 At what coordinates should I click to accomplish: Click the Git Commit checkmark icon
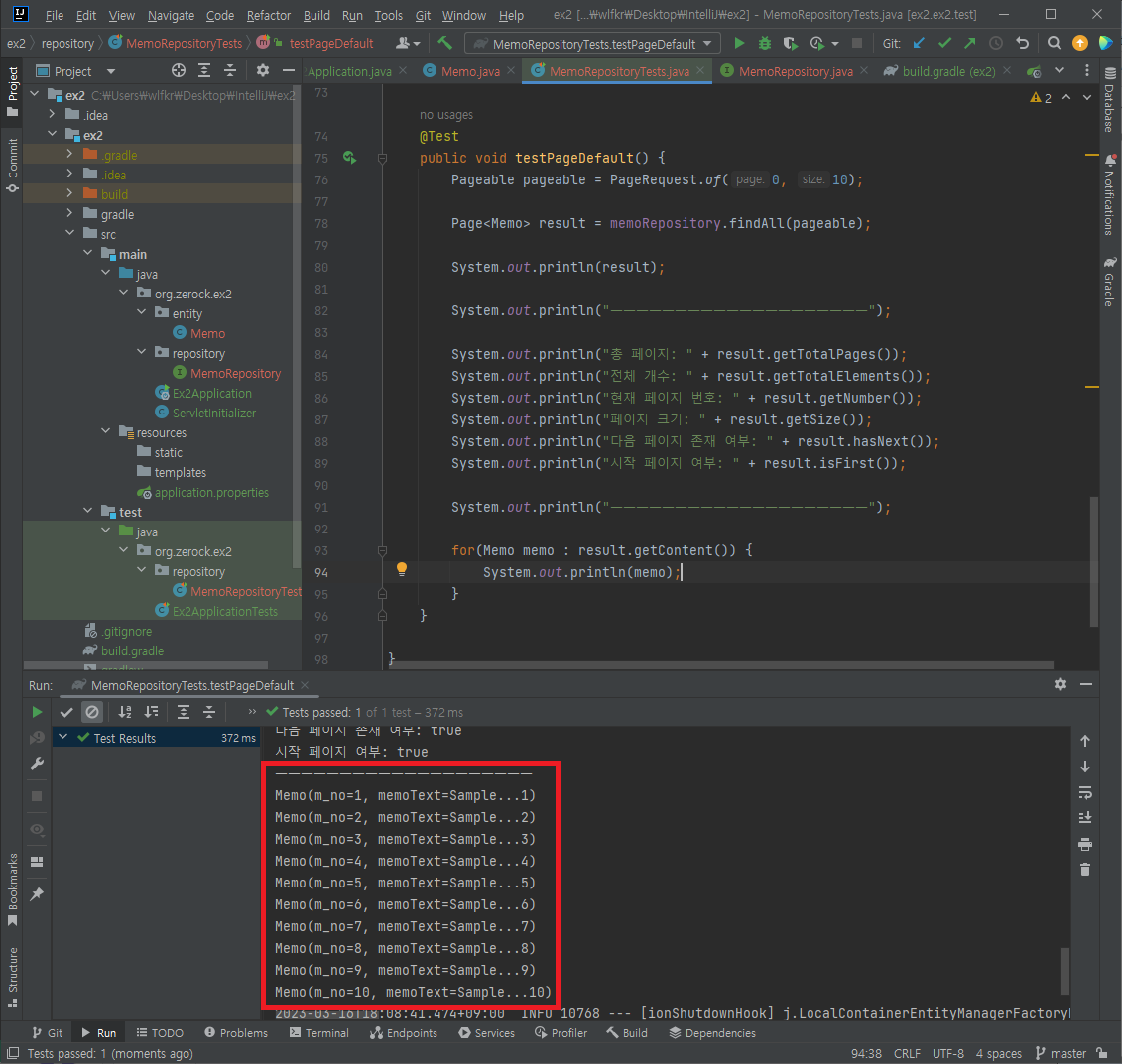944,43
